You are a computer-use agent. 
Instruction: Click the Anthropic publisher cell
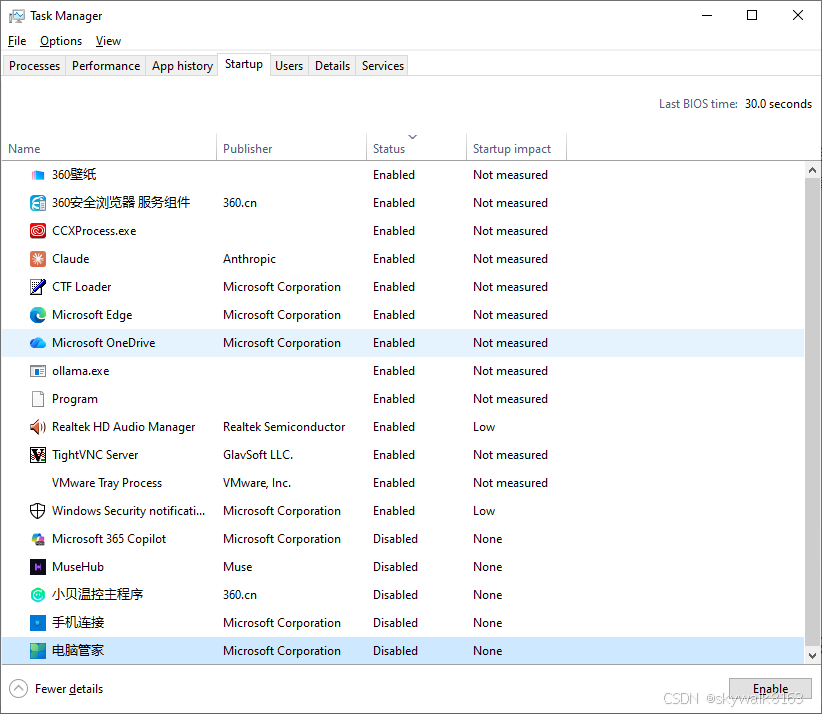(x=249, y=259)
